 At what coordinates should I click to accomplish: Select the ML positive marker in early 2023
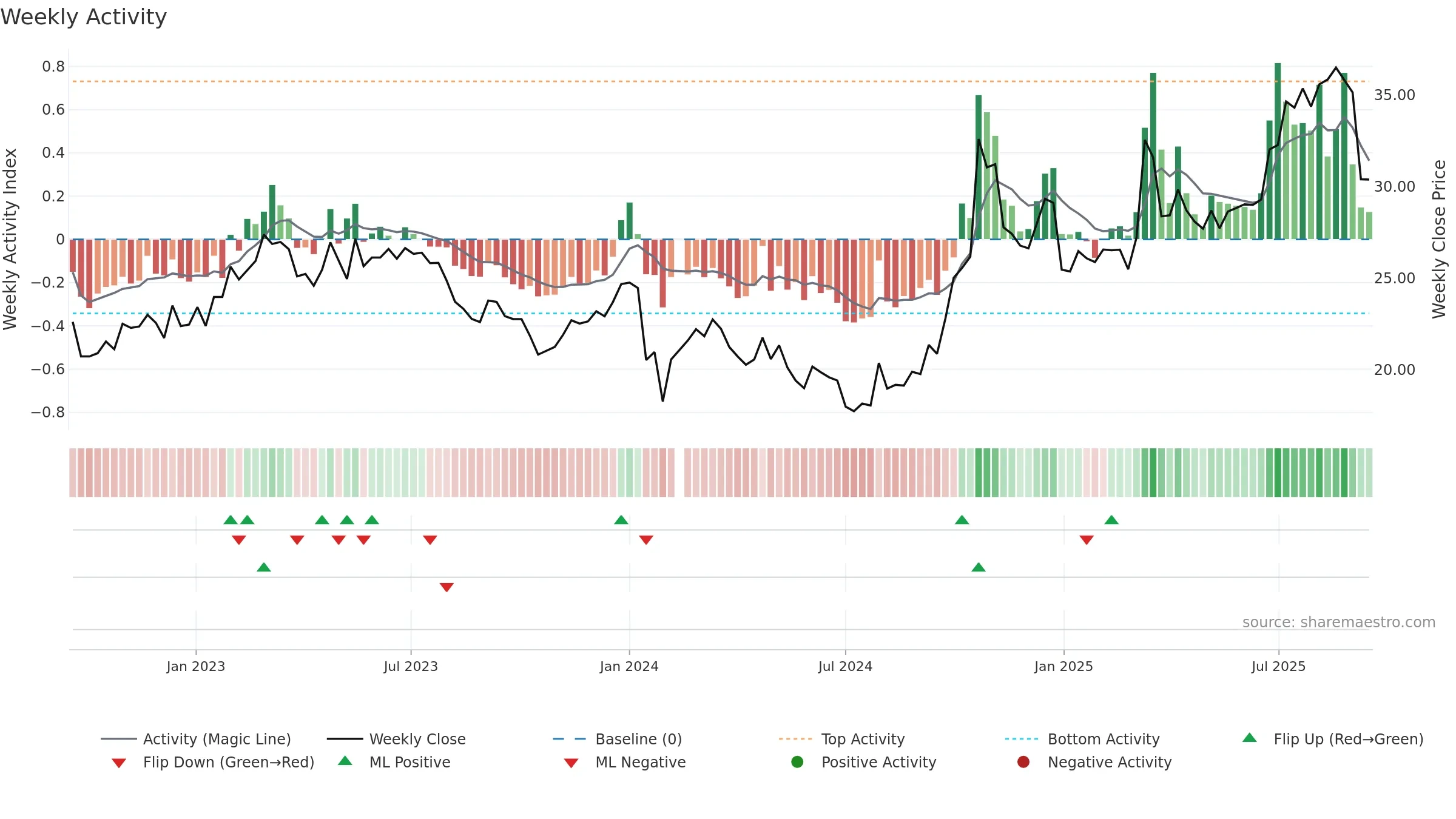(x=264, y=567)
